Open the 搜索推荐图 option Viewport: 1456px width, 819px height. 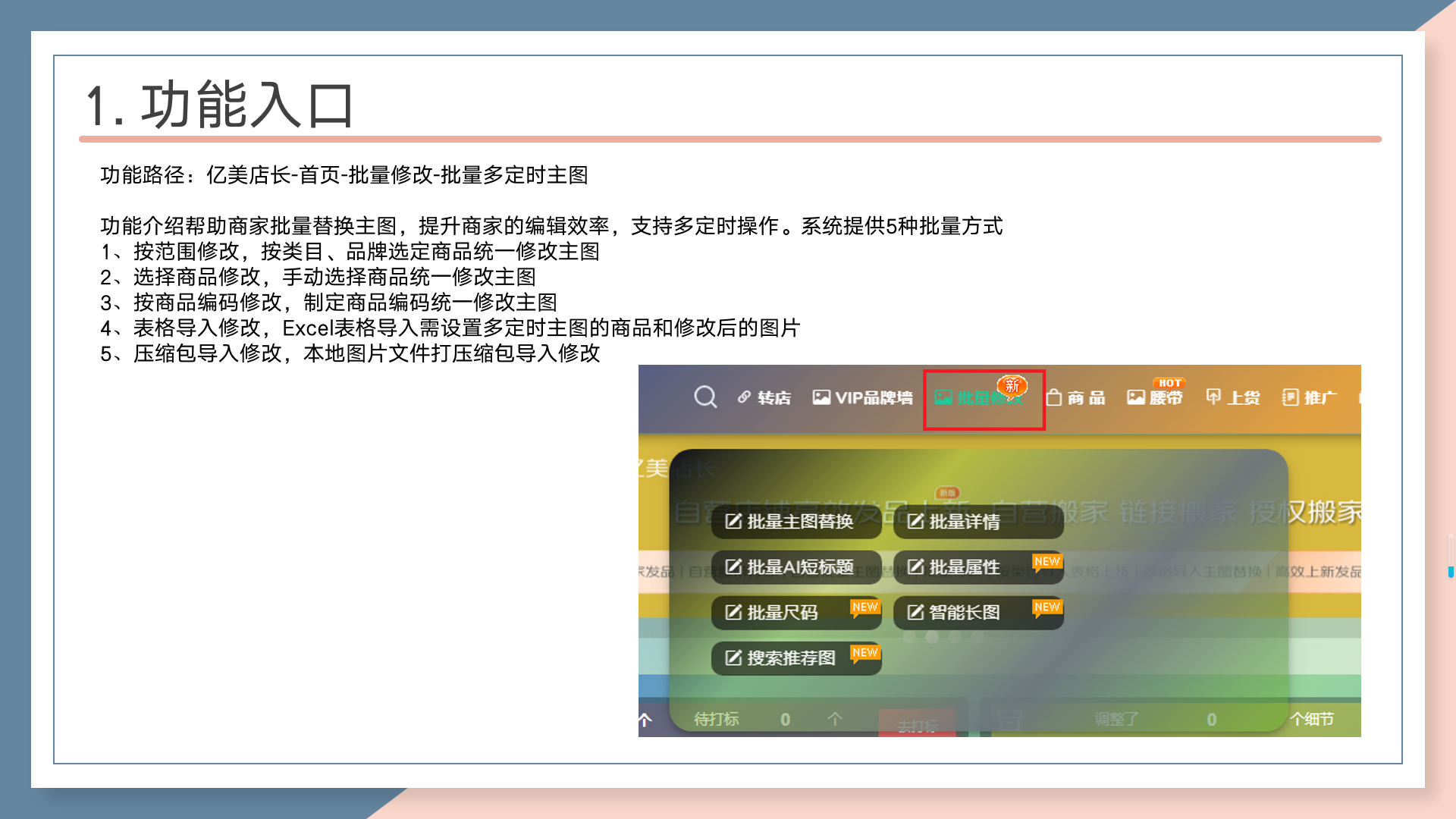point(795,658)
